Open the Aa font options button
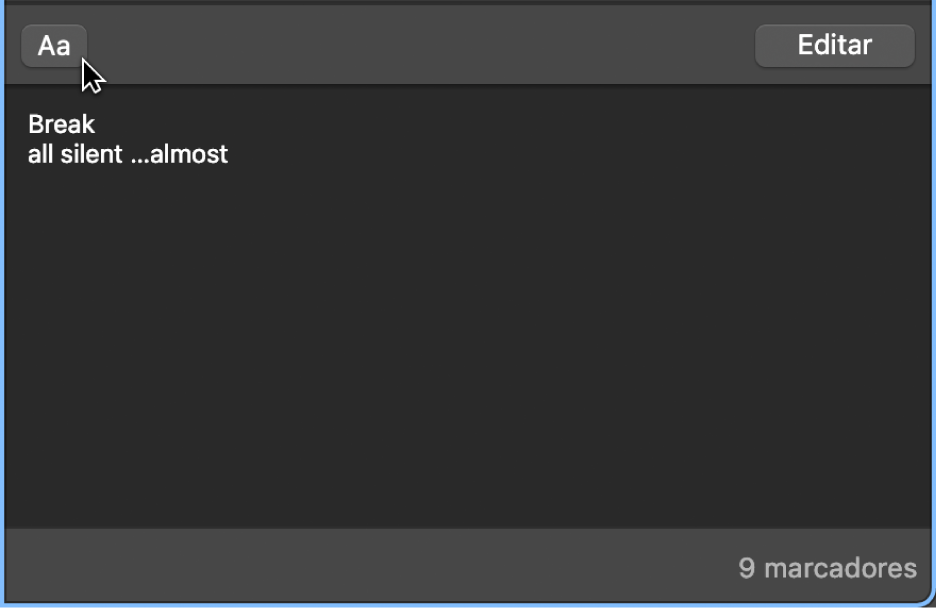 pos(54,46)
